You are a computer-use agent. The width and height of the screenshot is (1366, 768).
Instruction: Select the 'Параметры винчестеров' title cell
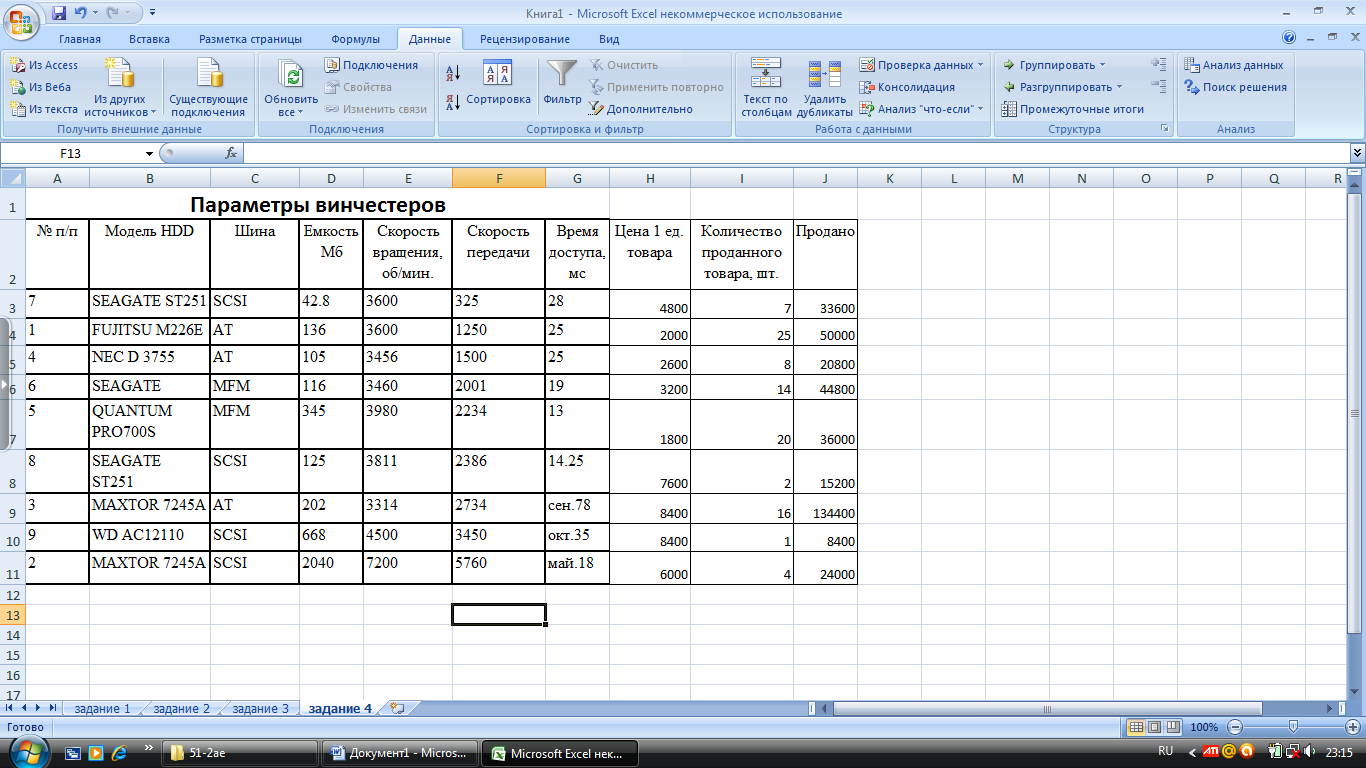318,205
